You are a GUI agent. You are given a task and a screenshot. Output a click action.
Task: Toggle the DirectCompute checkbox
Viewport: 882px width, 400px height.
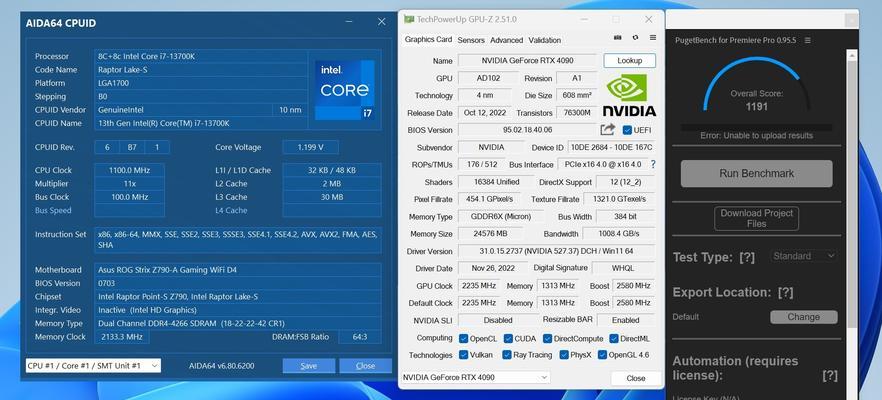tap(547, 339)
